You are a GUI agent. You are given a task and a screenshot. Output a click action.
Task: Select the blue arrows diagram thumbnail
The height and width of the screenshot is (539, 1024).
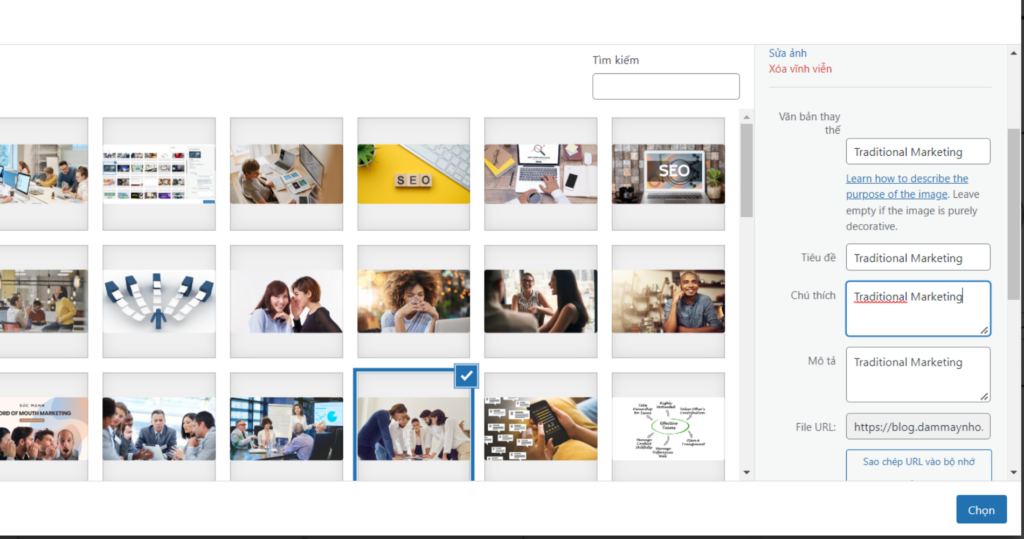point(159,301)
